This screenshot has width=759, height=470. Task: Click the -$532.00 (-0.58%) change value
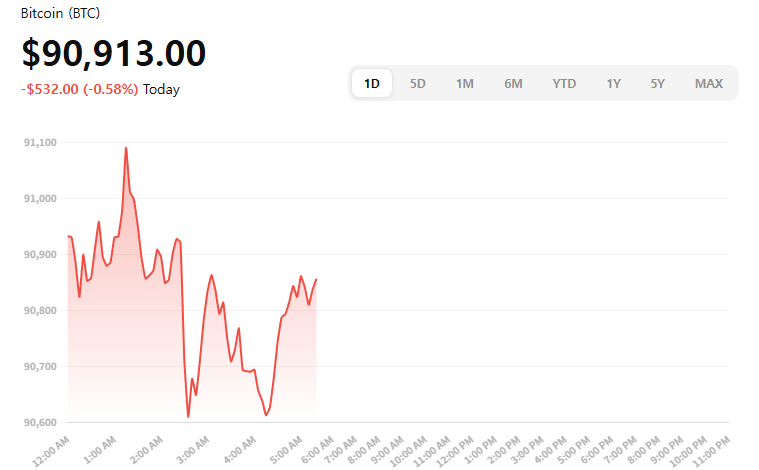(79, 89)
